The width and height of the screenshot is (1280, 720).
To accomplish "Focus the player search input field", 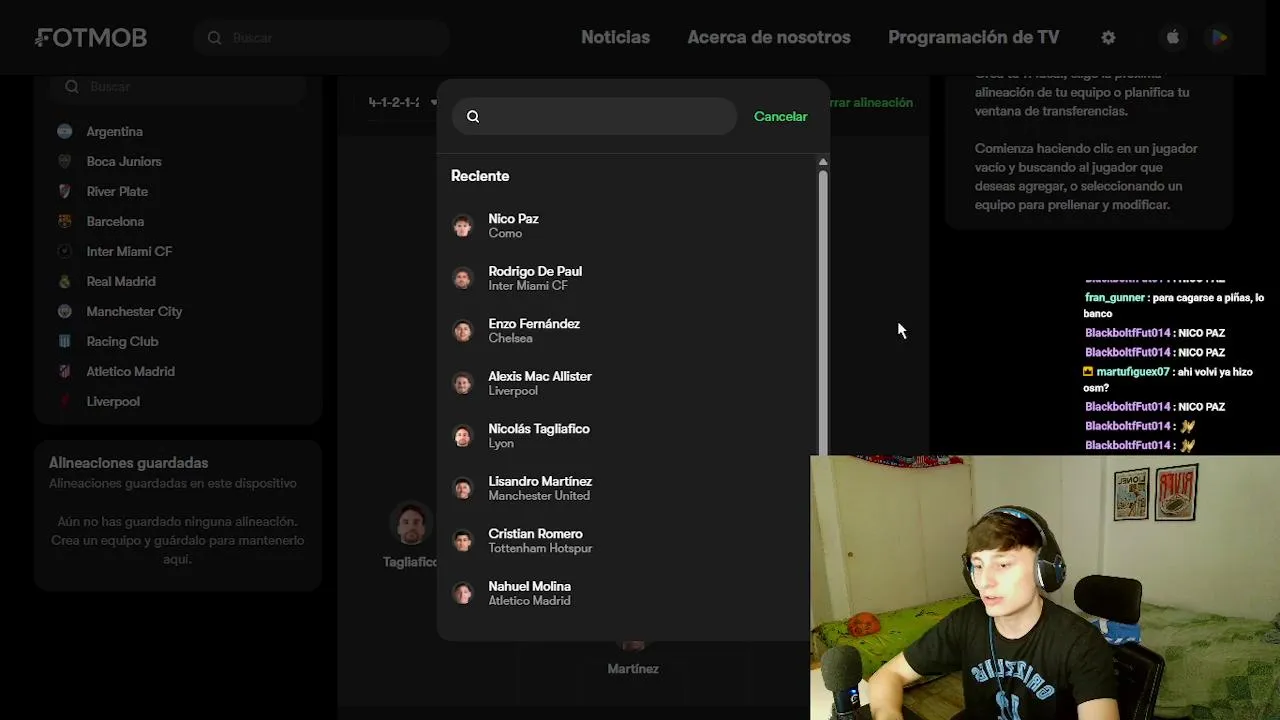I will [x=594, y=116].
